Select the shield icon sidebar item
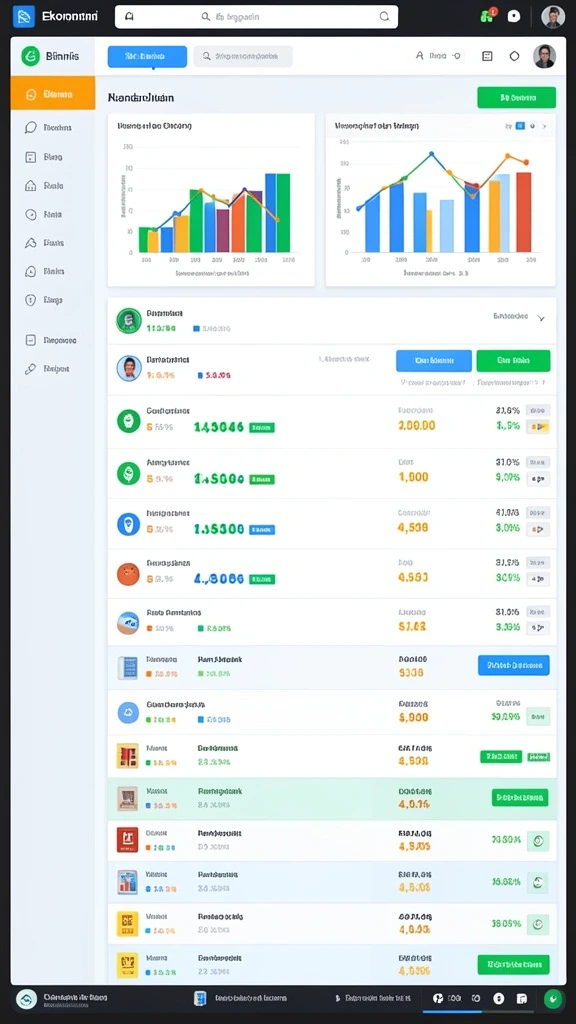This screenshot has width=576, height=1024. (x=30, y=300)
